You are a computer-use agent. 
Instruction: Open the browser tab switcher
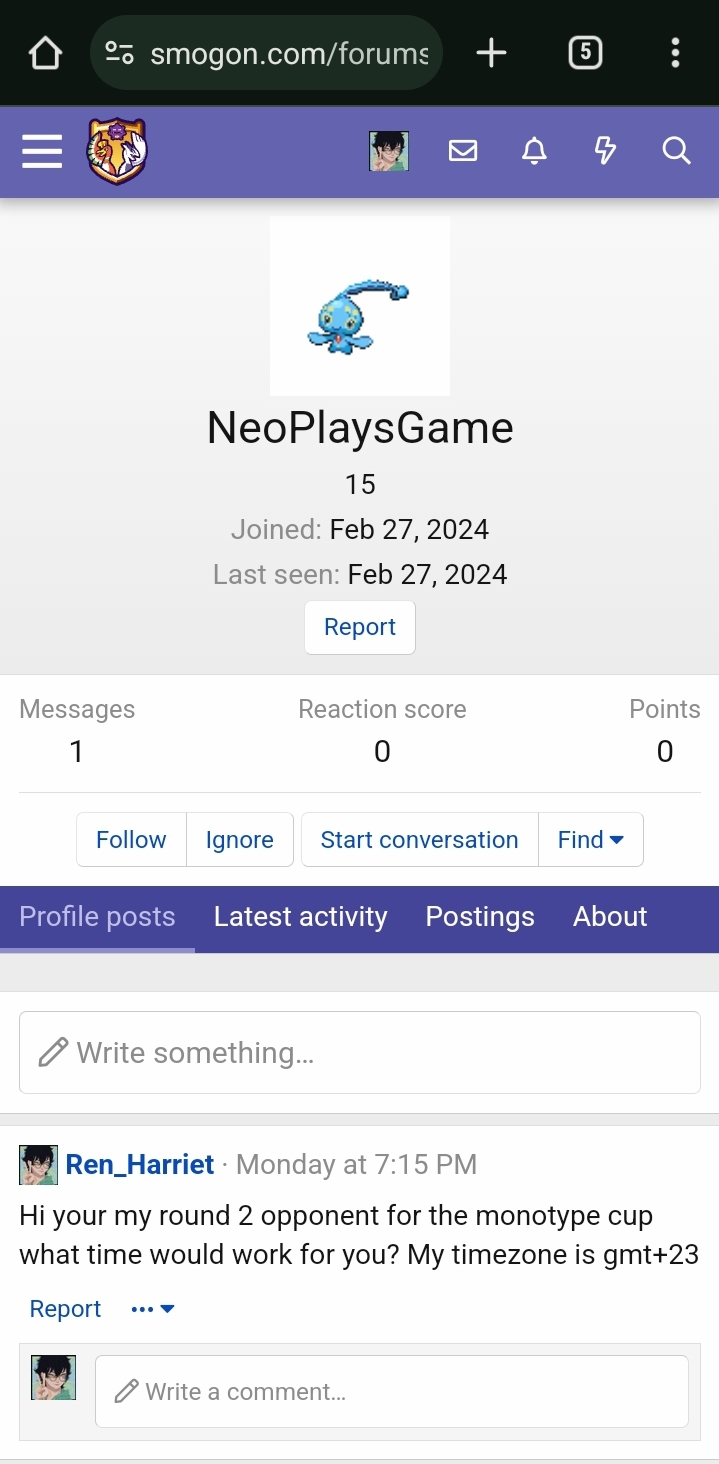click(585, 53)
